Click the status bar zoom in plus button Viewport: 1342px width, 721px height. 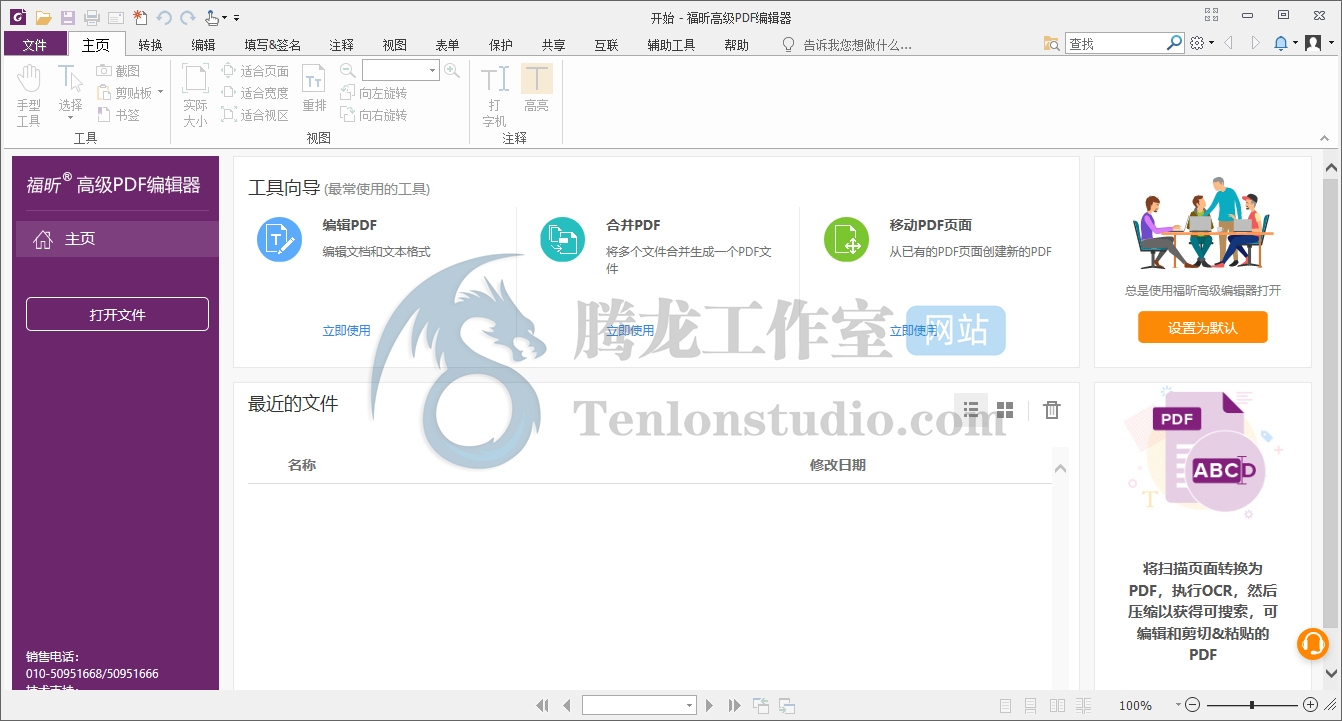pyautogui.click(x=1311, y=706)
